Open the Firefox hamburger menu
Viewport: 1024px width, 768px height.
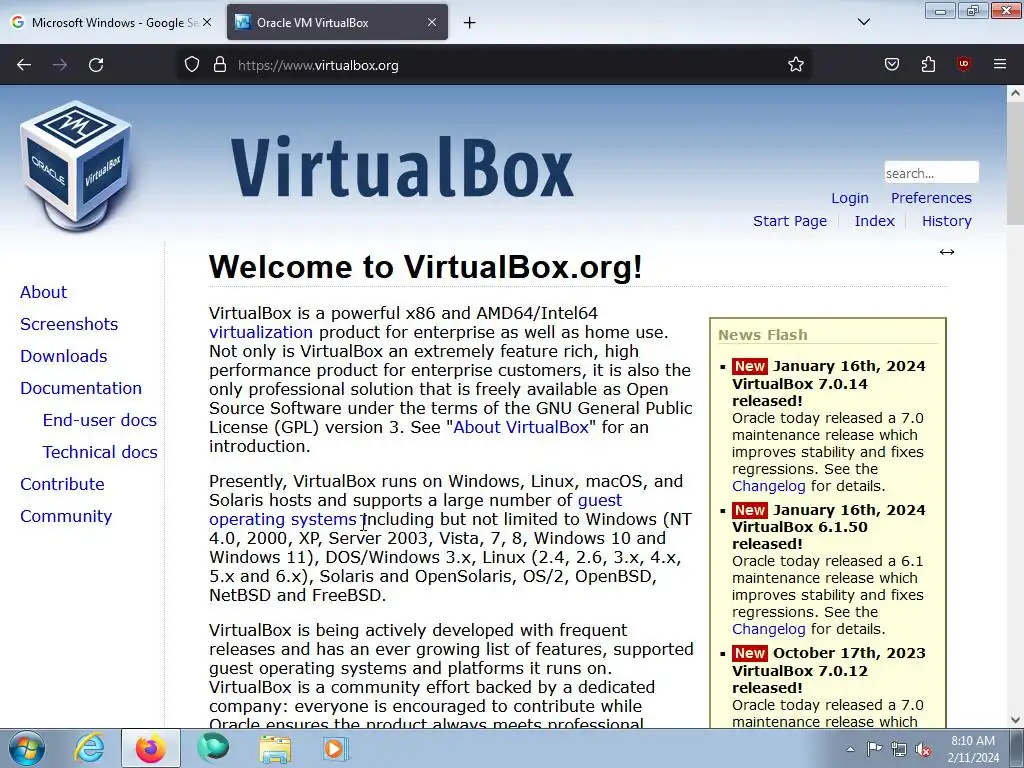(x=1000, y=64)
